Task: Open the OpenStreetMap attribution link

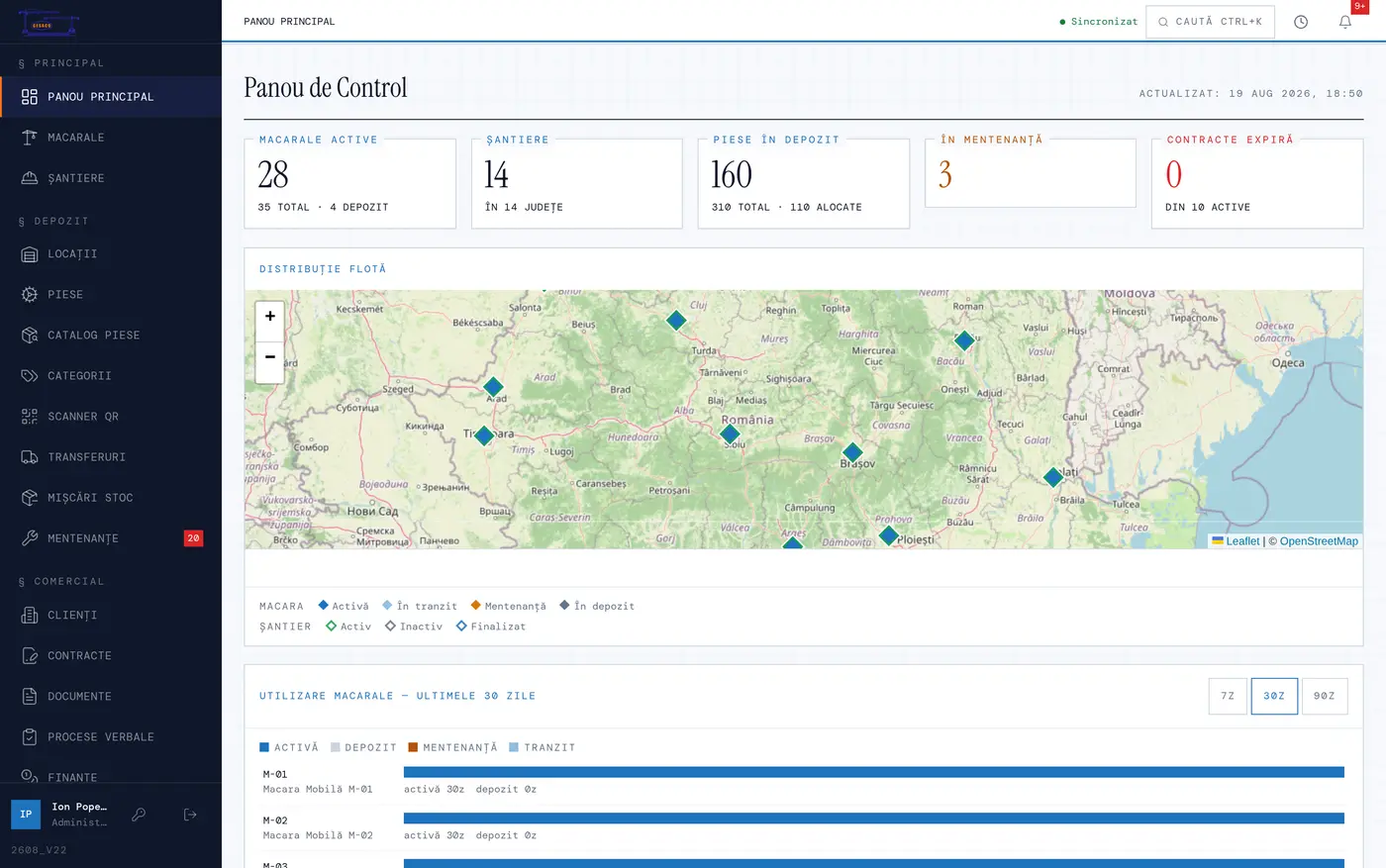Action: point(1319,541)
